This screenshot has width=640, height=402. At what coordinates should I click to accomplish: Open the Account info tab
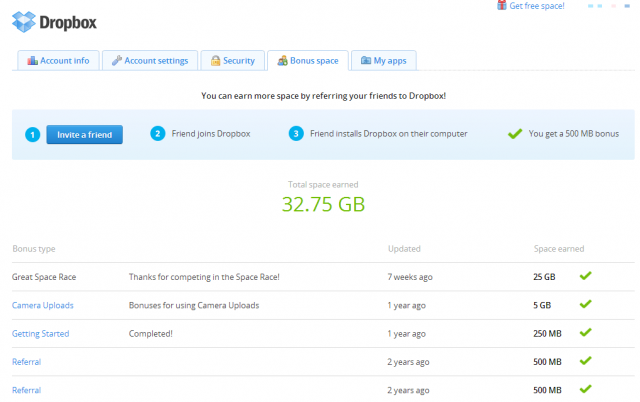point(58,60)
